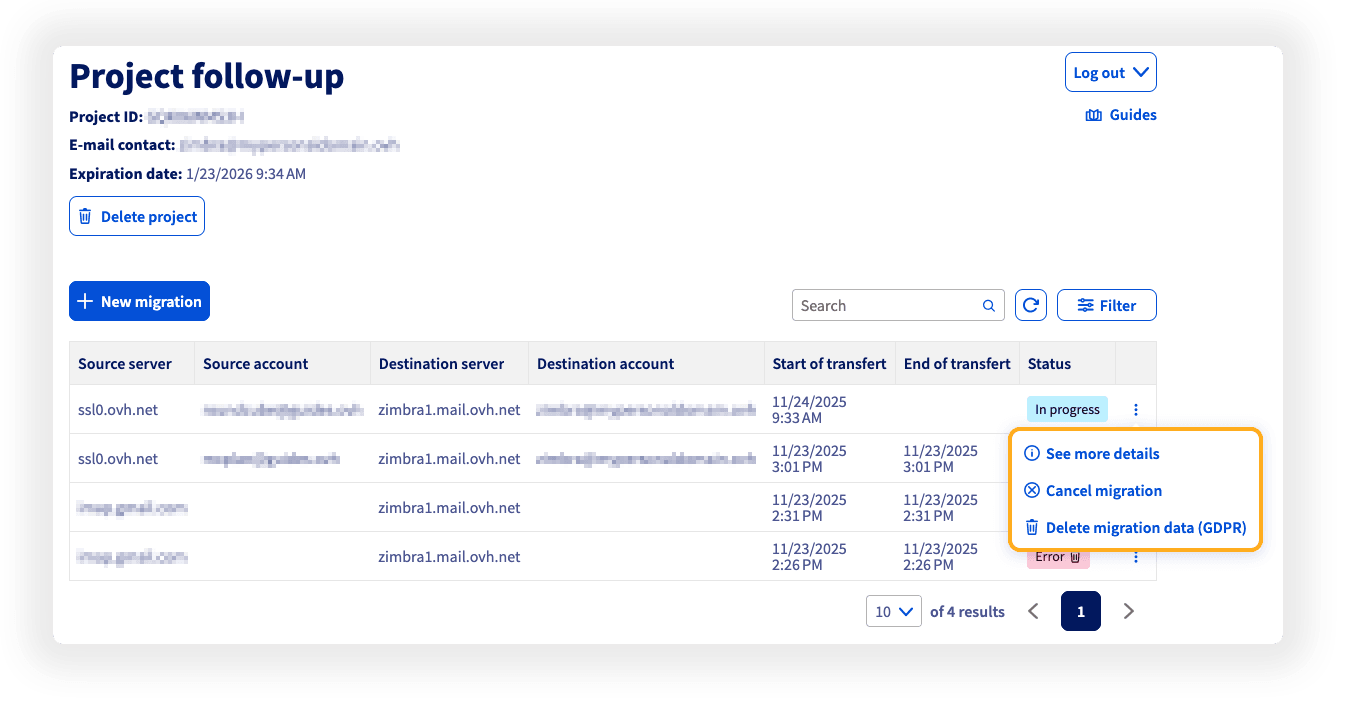Select page 1 in pagination

point(1081,611)
